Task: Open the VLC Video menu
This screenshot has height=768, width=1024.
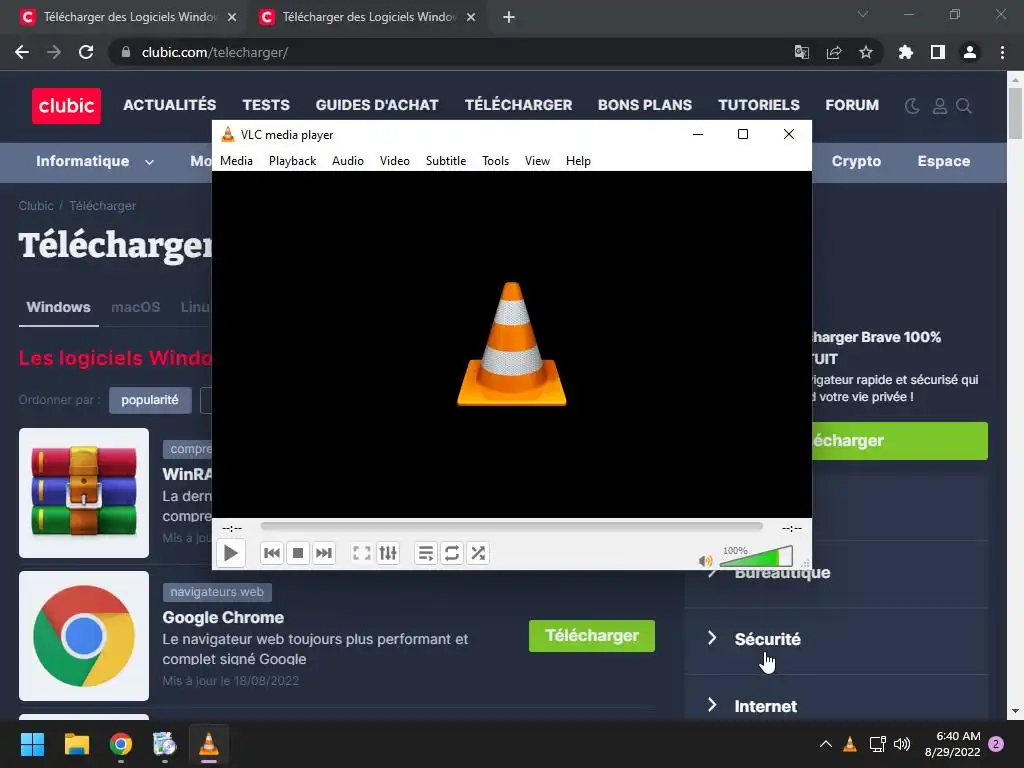Action: [394, 161]
